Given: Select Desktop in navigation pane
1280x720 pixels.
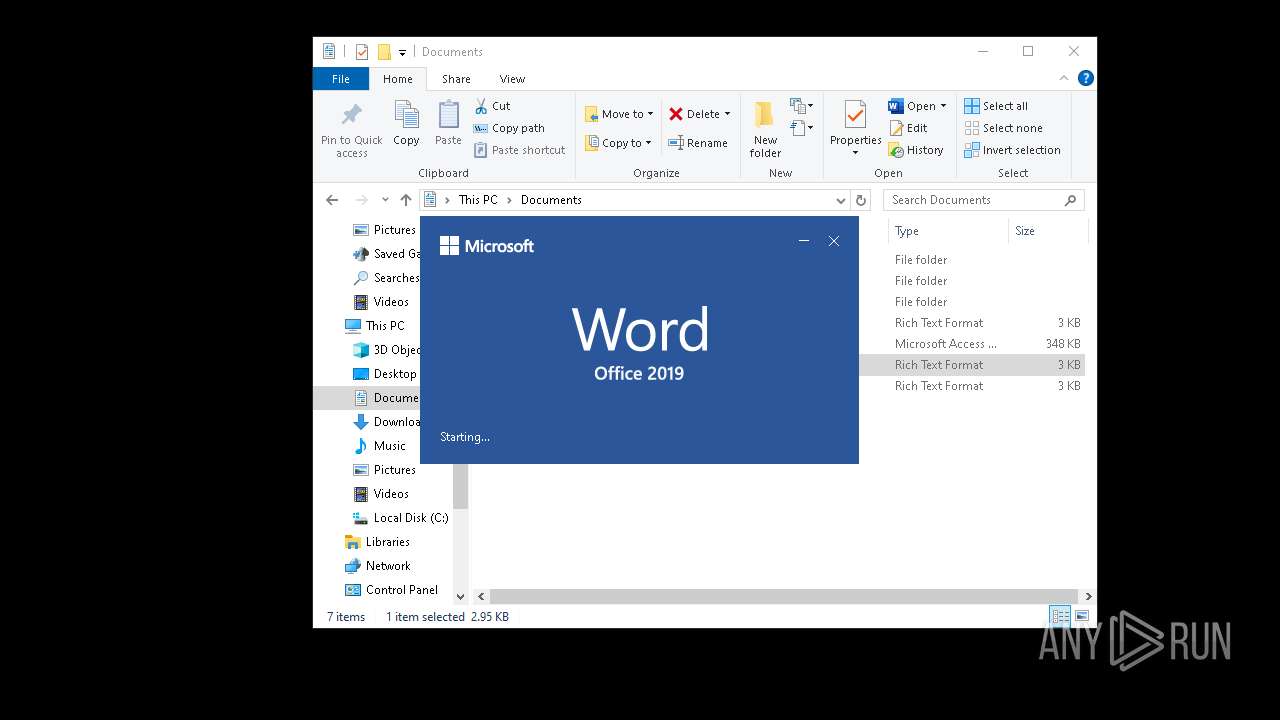Looking at the screenshot, I should (385, 374).
